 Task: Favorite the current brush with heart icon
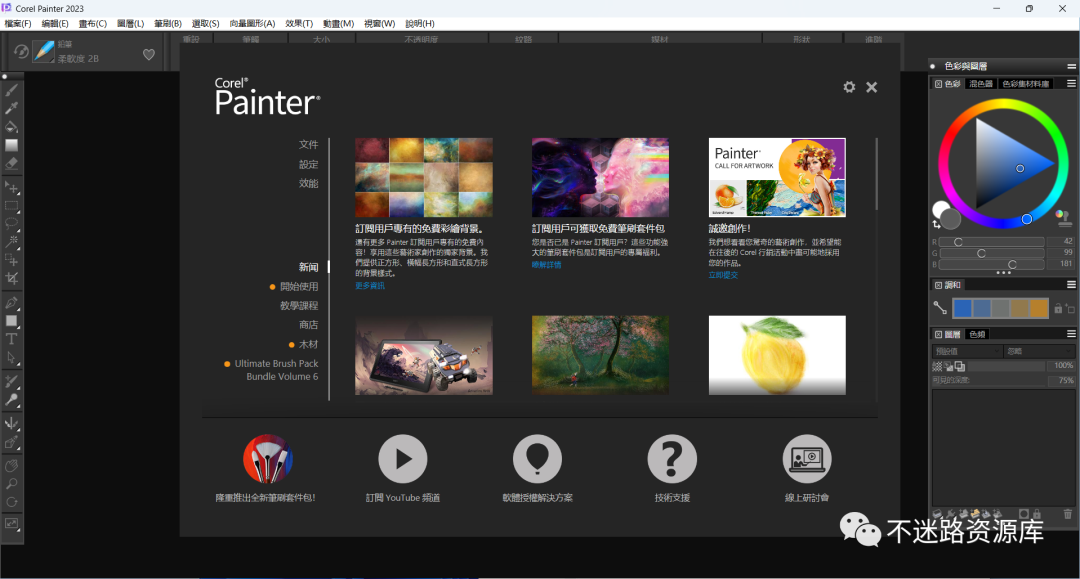click(x=149, y=54)
